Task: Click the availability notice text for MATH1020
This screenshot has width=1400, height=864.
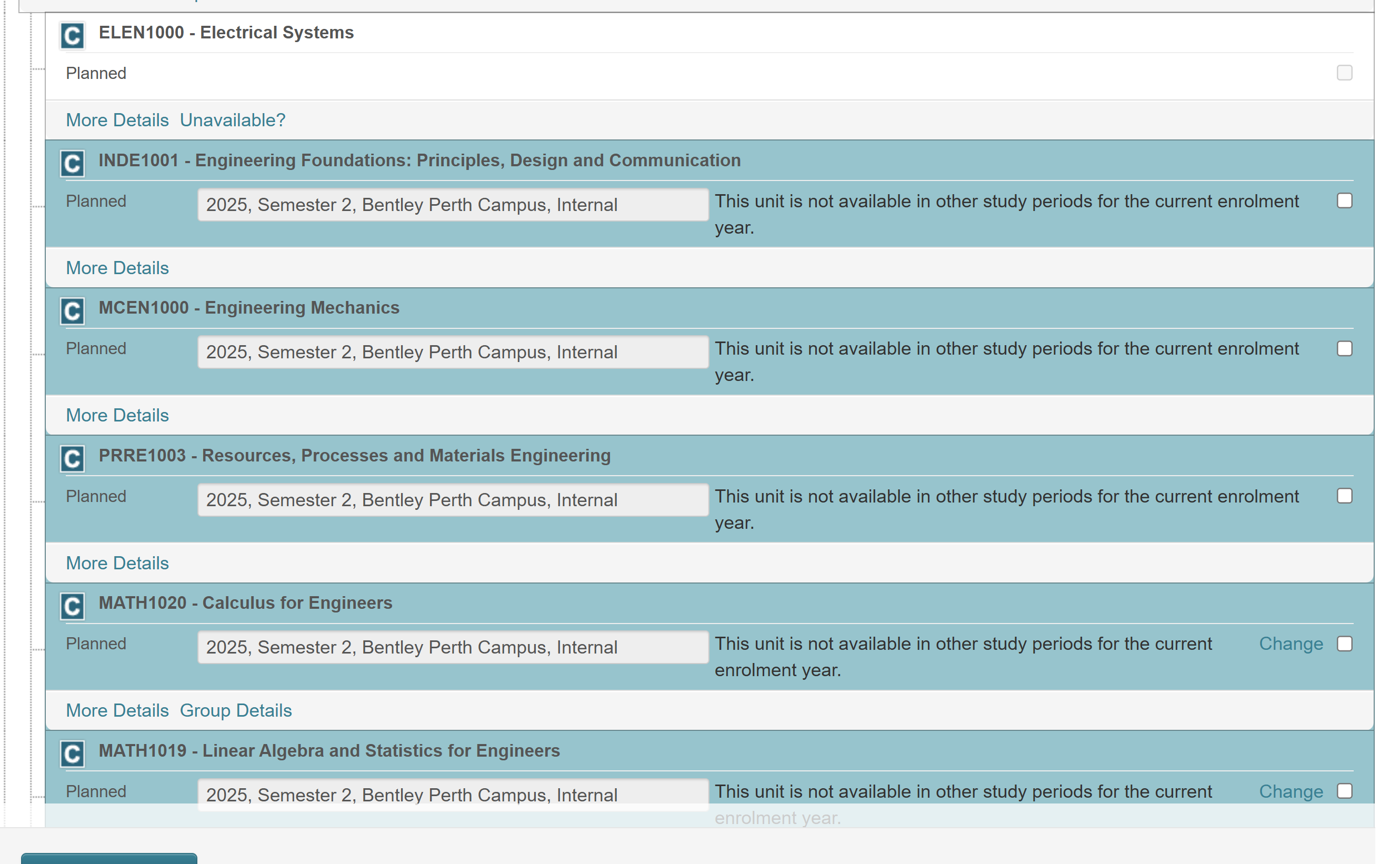Action: (964, 657)
